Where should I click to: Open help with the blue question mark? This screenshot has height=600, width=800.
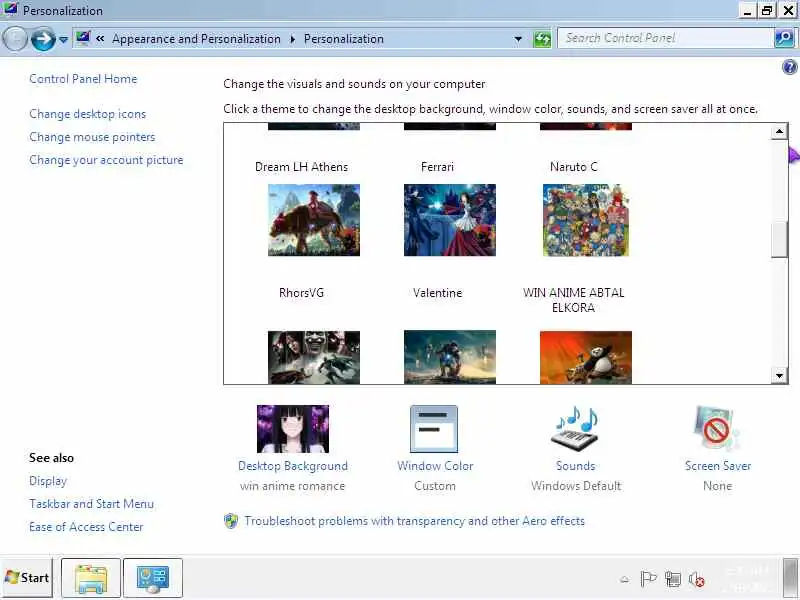point(789,67)
